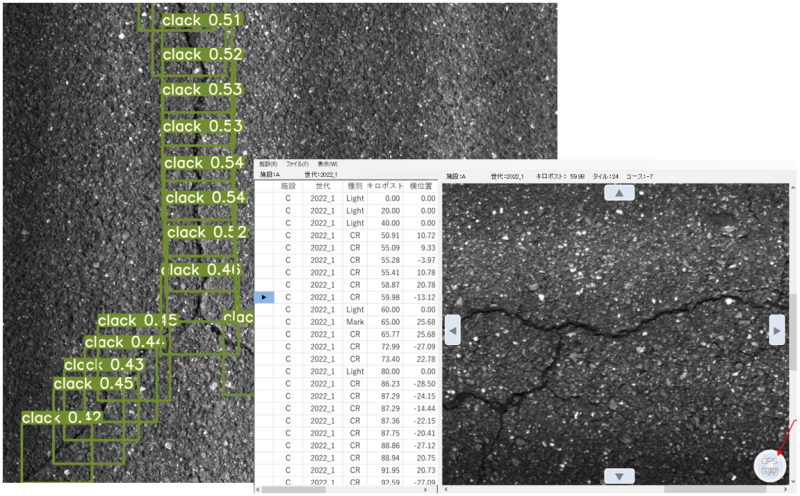The height and width of the screenshot is (496, 800).
Task: Click the image viewer scrollbar's right arrow
Action: click(784, 490)
